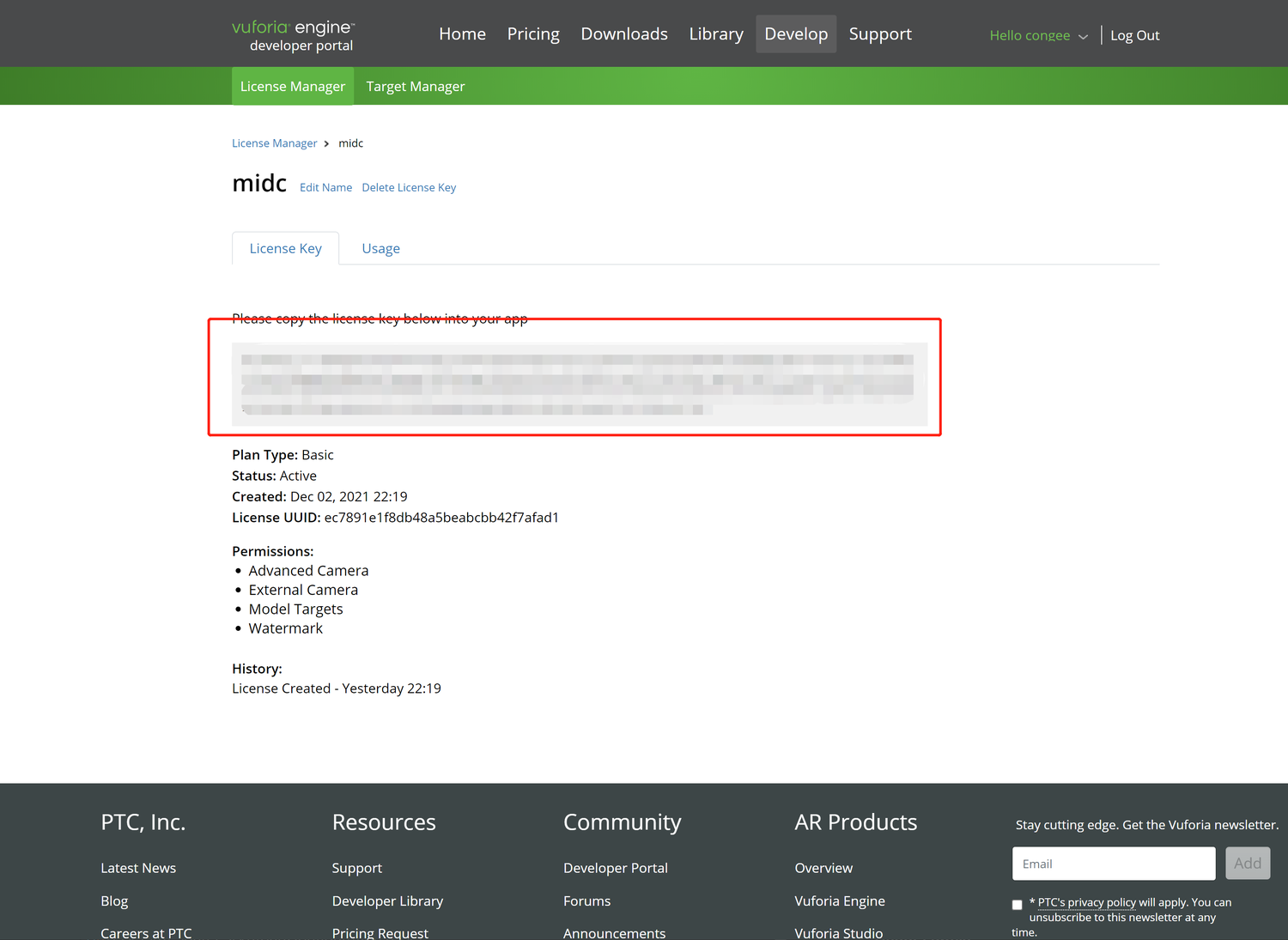The height and width of the screenshot is (940, 1288).
Task: Click the 'Status: Active' text
Action: click(x=274, y=476)
